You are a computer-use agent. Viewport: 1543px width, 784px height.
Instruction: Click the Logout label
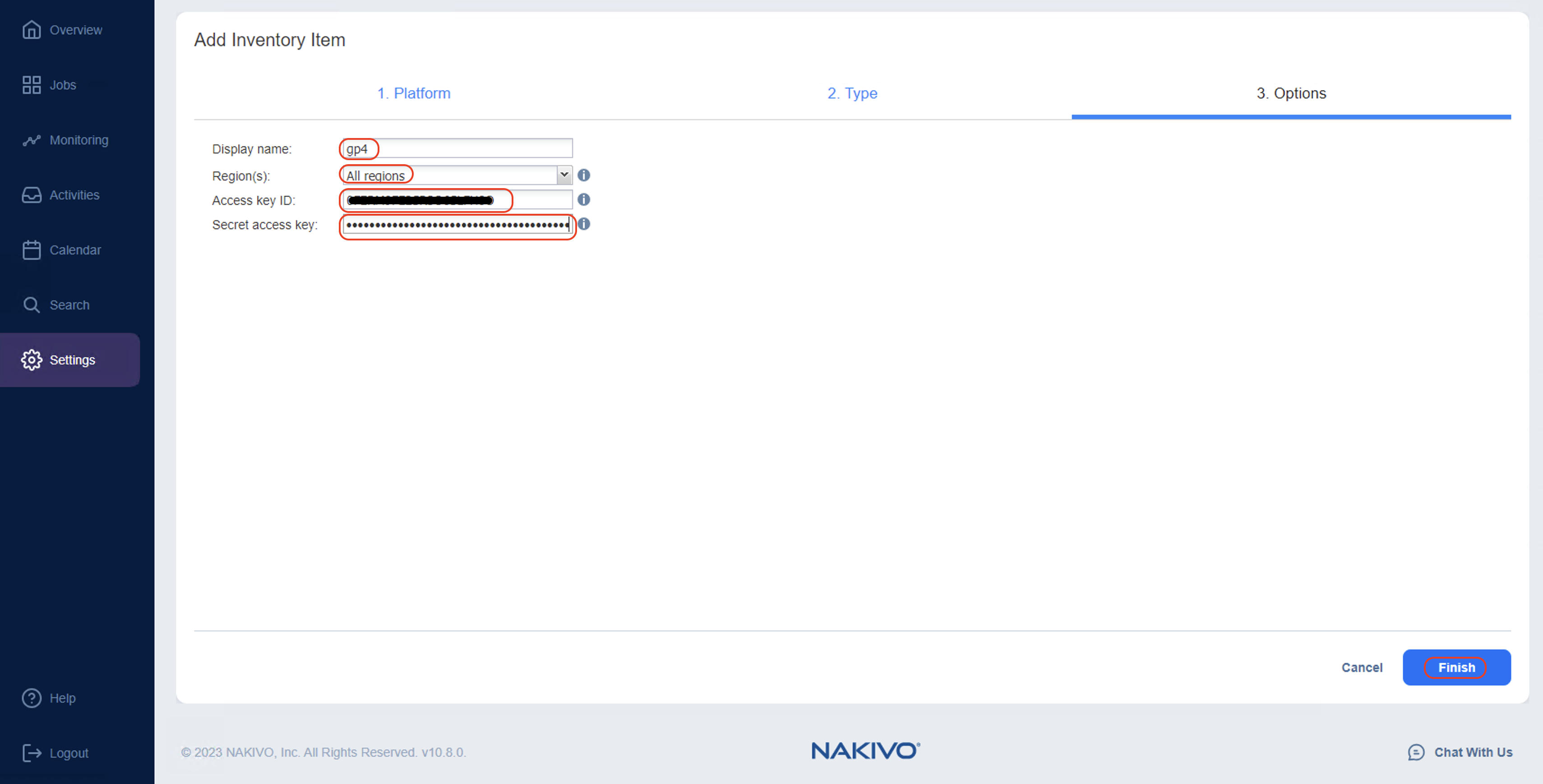click(x=69, y=753)
